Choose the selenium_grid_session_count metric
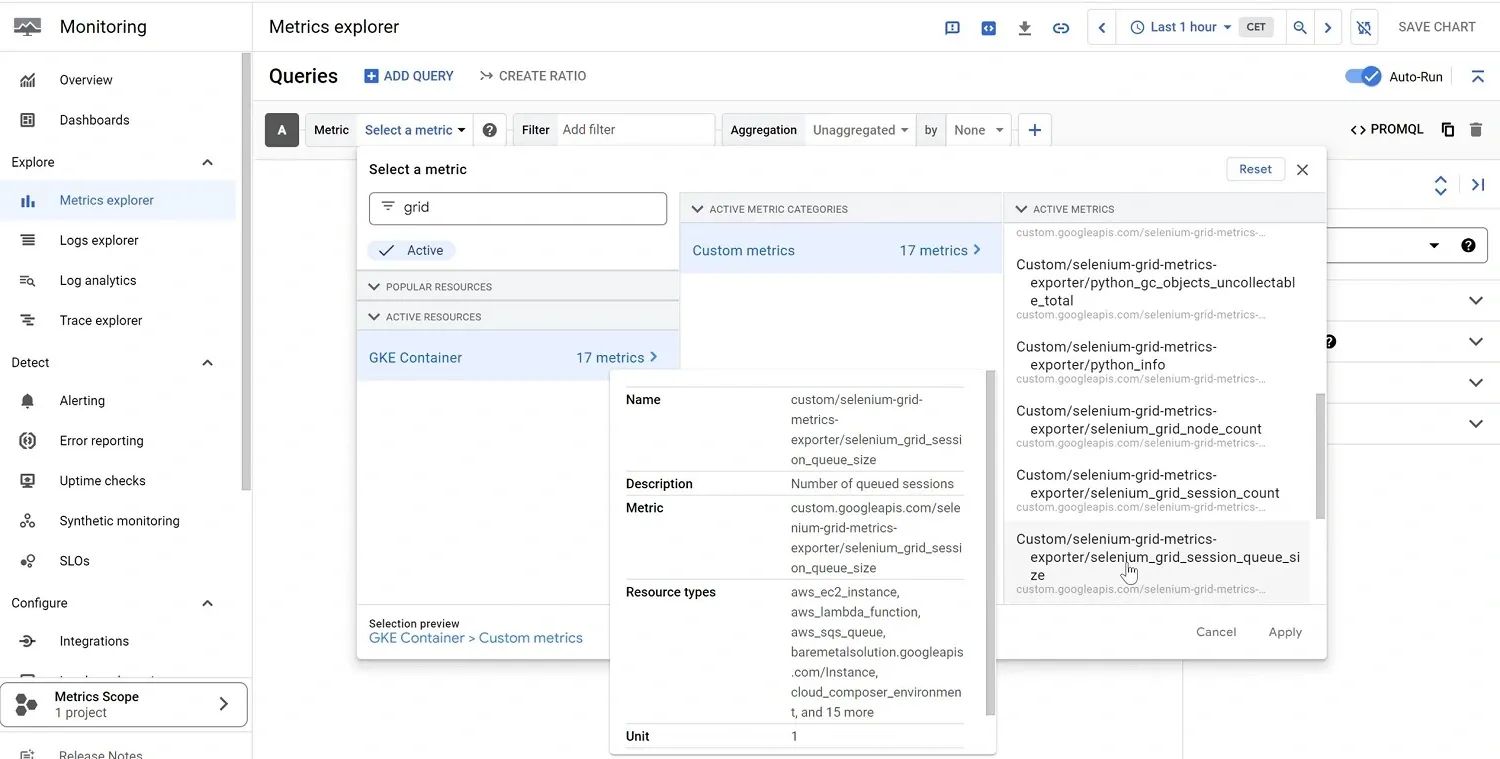Viewport: 1500px width, 759px height. pyautogui.click(x=1157, y=489)
